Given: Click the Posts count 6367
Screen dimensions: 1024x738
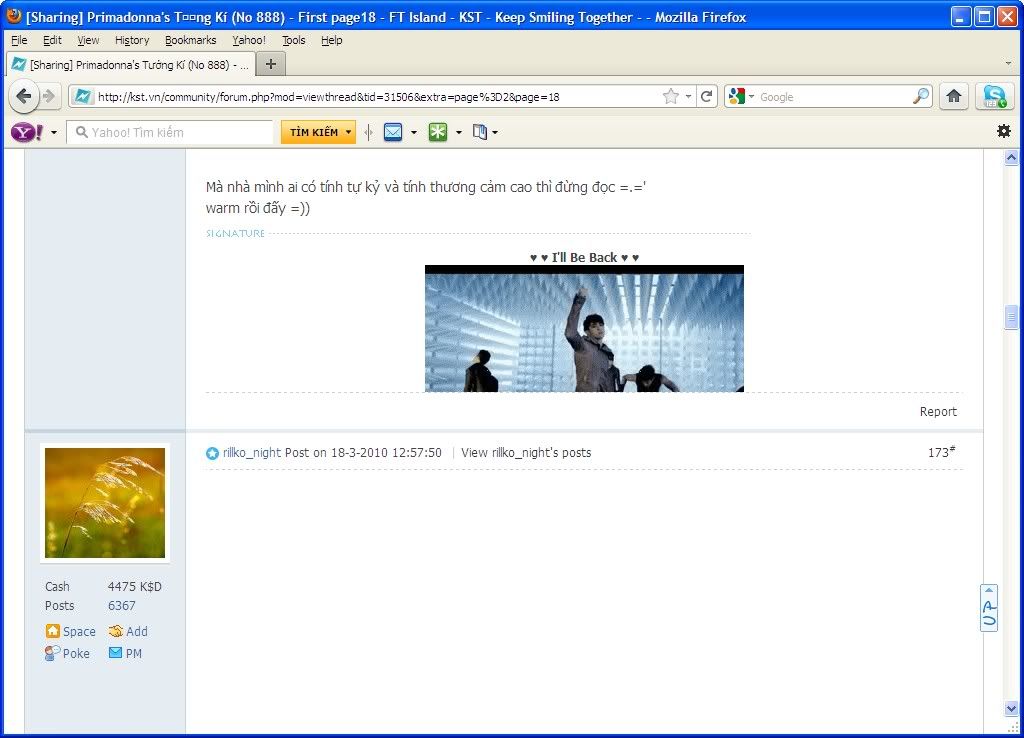Looking at the screenshot, I should coord(122,606).
